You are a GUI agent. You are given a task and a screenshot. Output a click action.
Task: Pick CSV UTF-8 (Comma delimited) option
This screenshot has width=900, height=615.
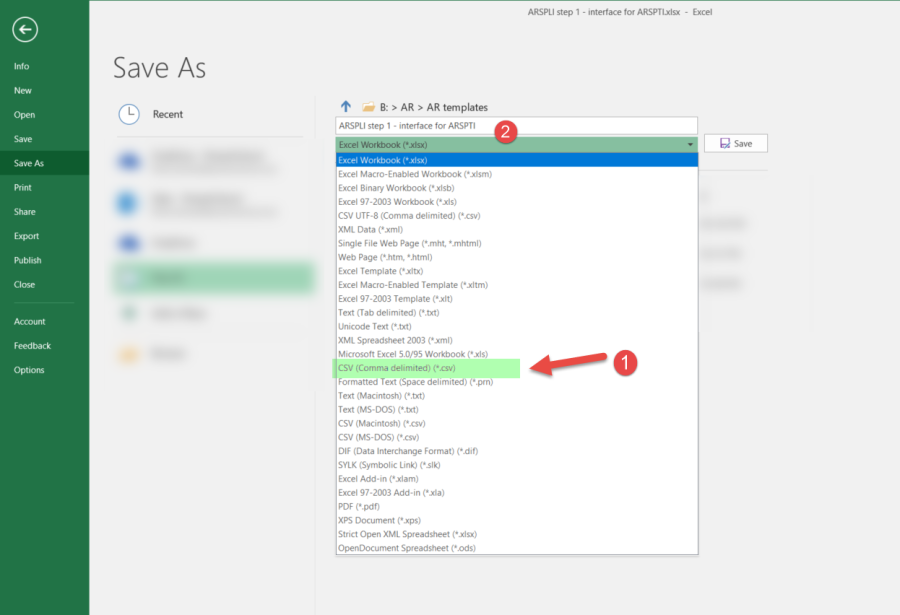409,215
